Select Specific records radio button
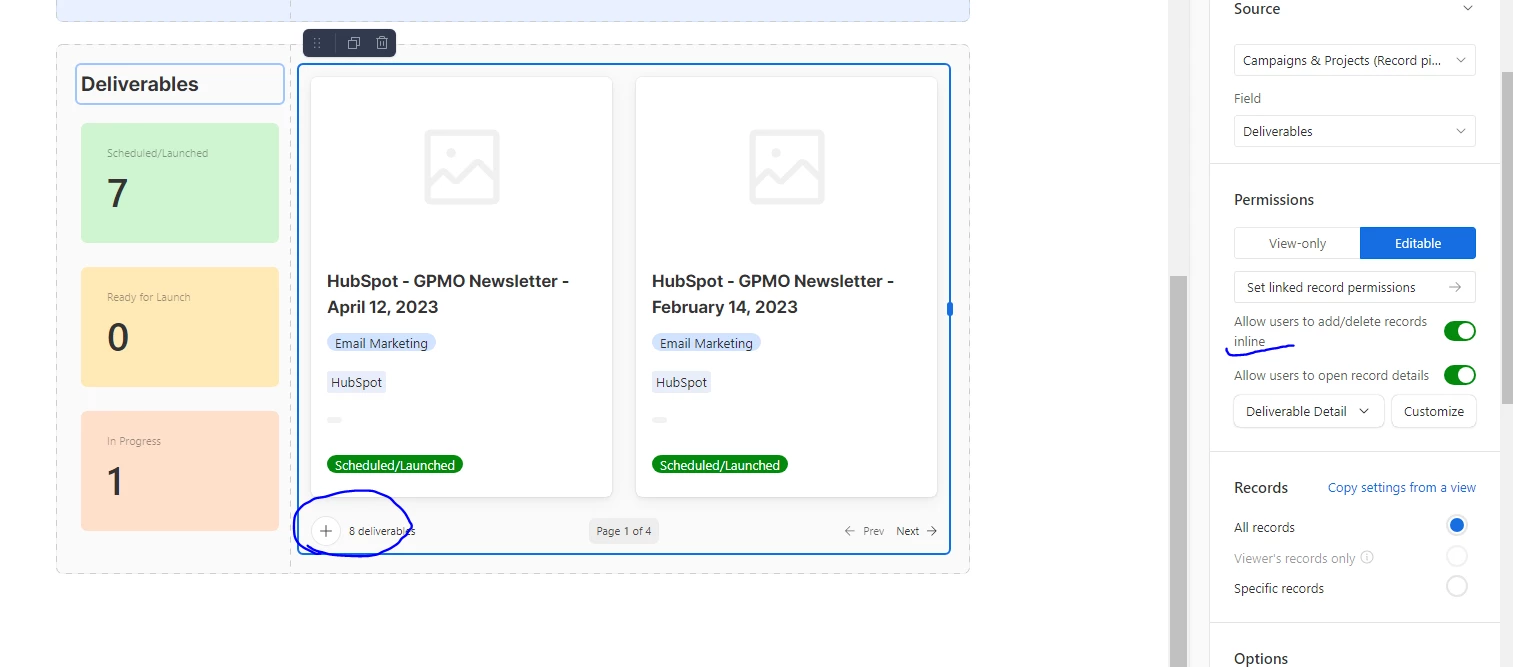 [x=1457, y=587]
